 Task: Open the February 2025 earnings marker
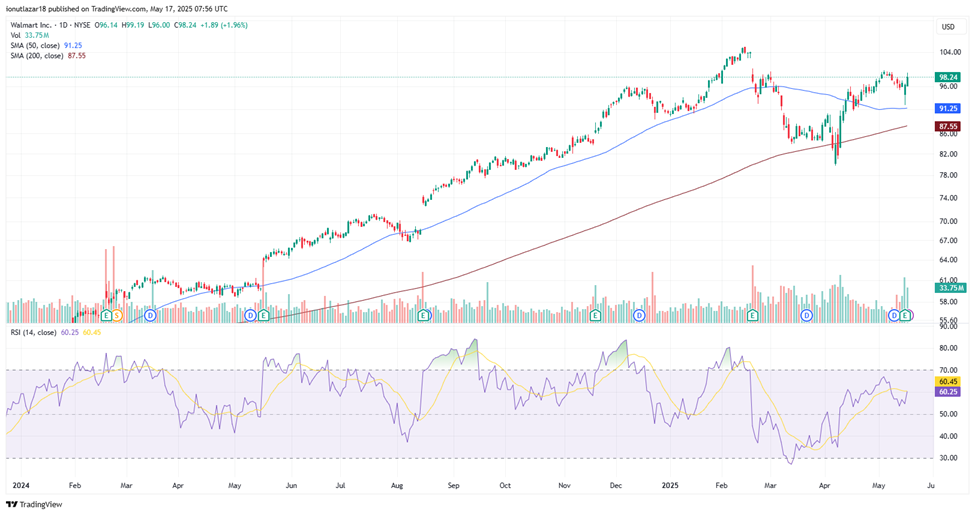click(x=752, y=316)
